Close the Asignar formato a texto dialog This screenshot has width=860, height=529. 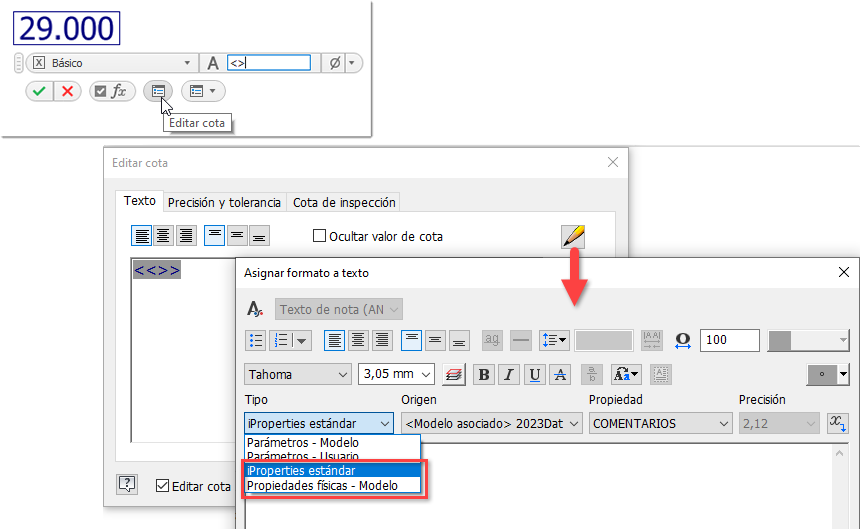click(844, 272)
